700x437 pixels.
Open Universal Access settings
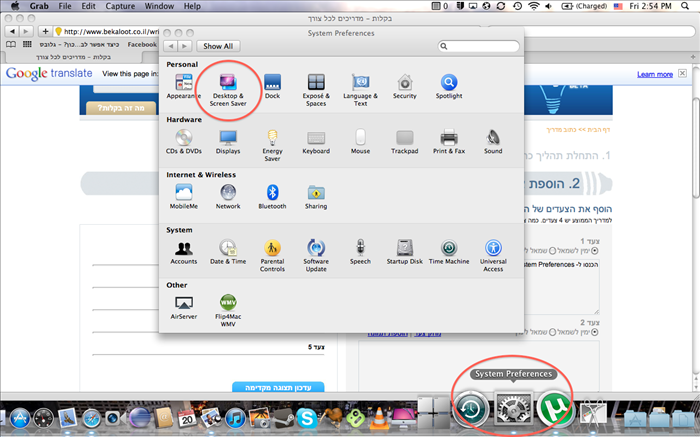(493, 252)
